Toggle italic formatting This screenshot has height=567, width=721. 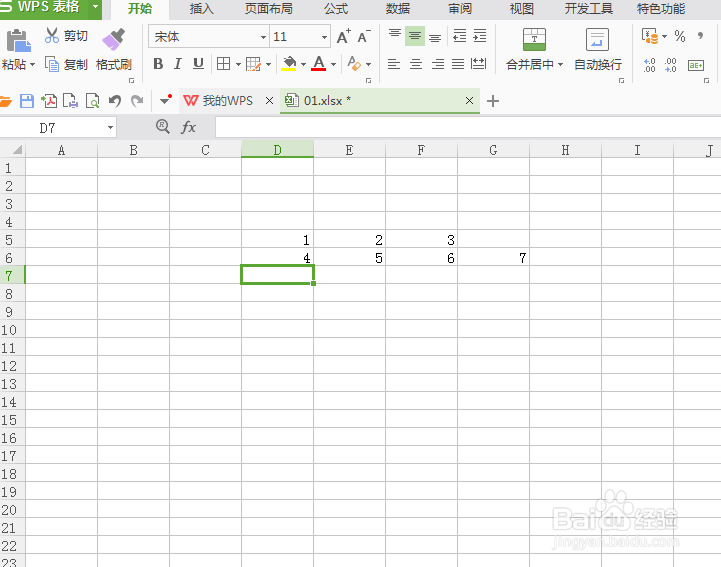click(178, 64)
